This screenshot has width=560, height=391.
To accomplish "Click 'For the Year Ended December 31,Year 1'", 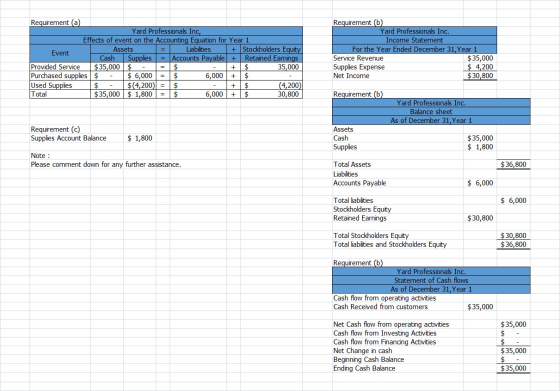I will [x=414, y=49].
